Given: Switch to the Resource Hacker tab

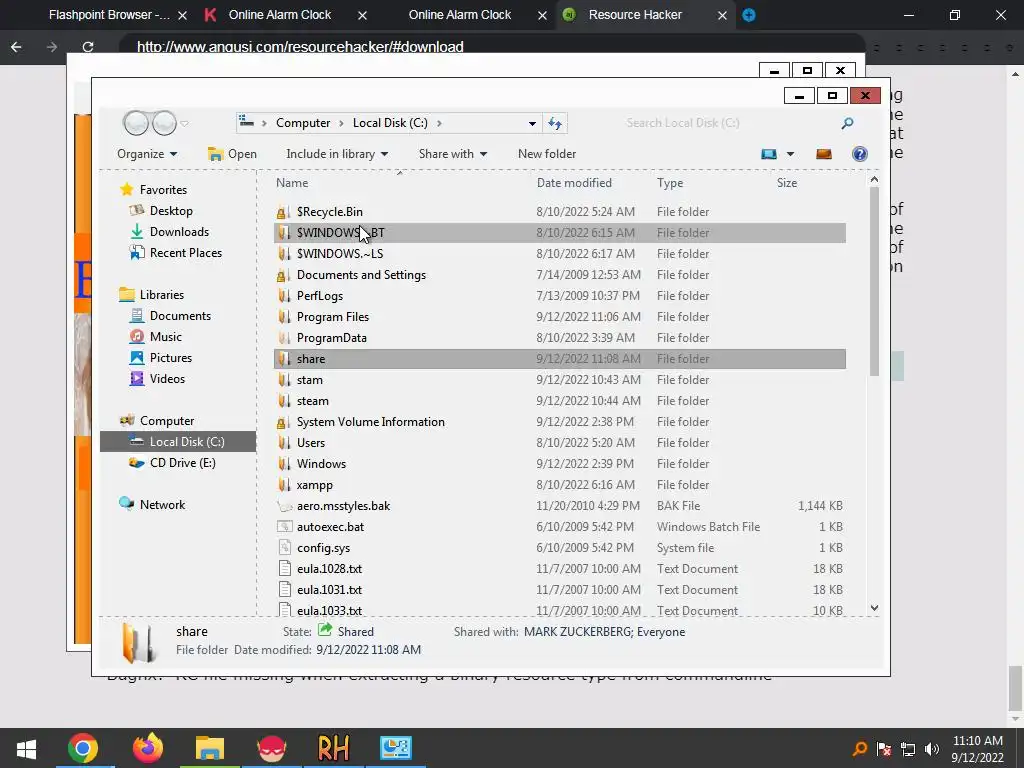Looking at the screenshot, I should [635, 15].
